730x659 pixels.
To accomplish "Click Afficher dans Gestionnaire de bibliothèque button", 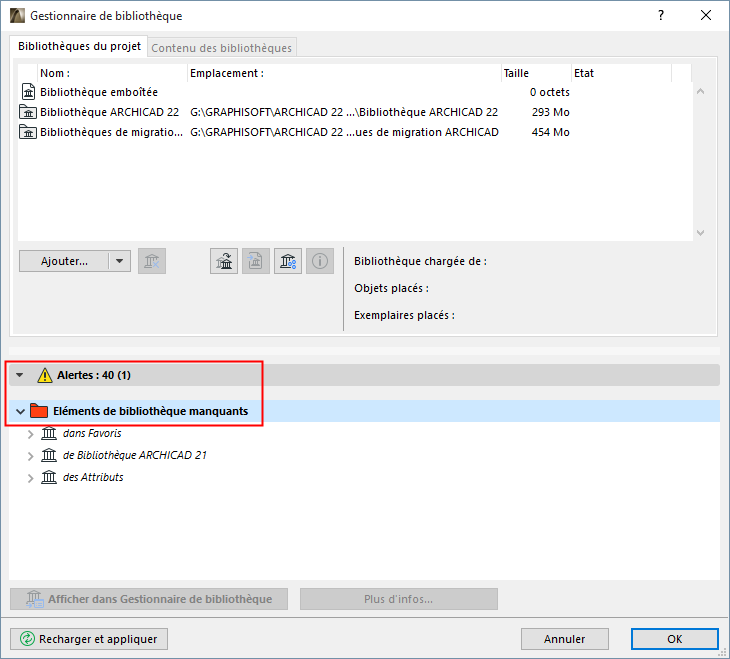I will [149, 599].
